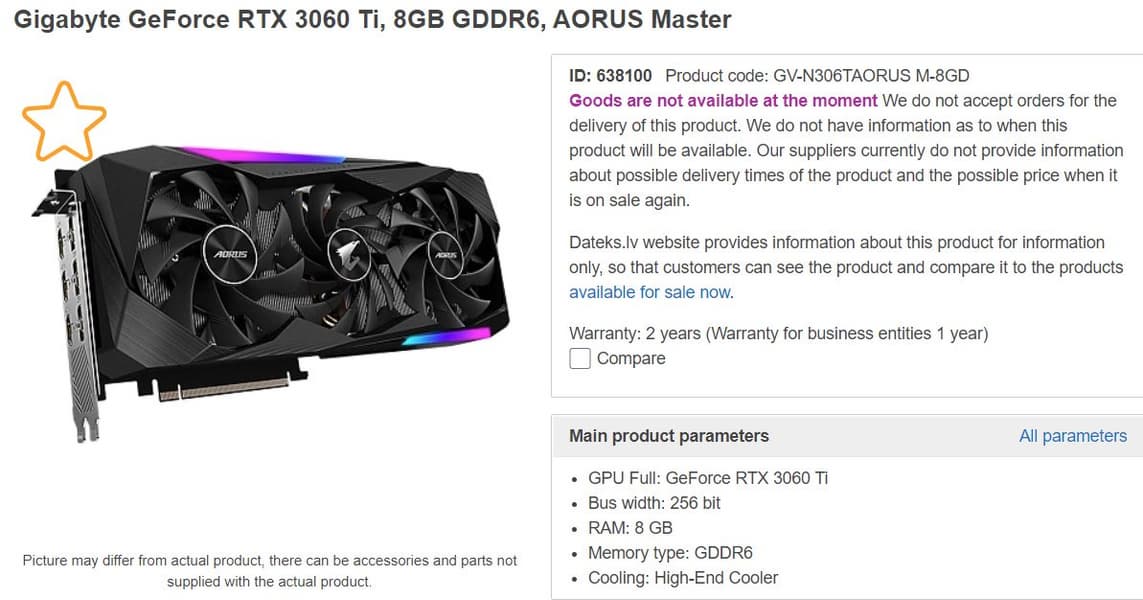Image resolution: width=1143 pixels, height=600 pixels.
Task: Tick the Compare checkbox
Action: (x=580, y=359)
